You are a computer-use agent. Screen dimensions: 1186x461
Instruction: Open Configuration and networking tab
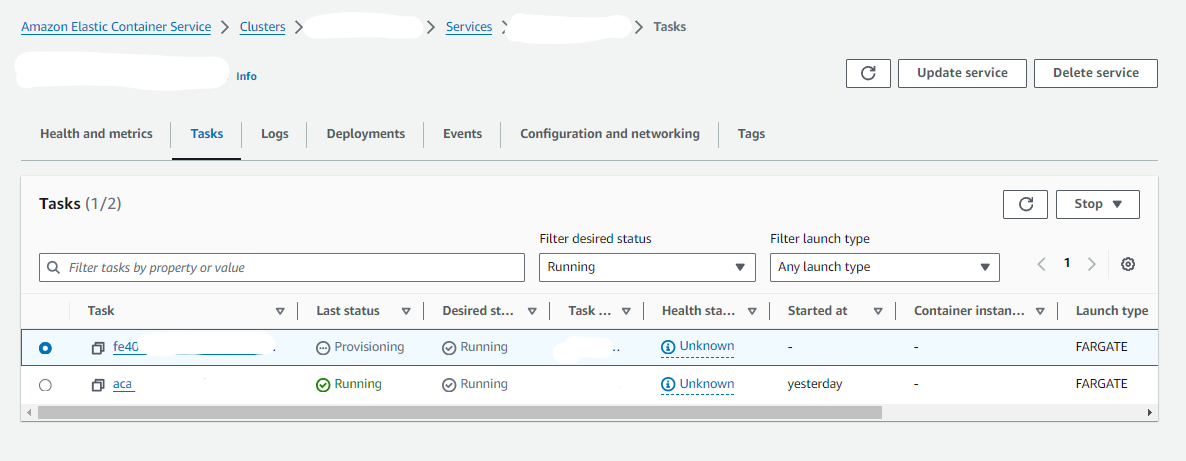pyautogui.click(x=610, y=134)
